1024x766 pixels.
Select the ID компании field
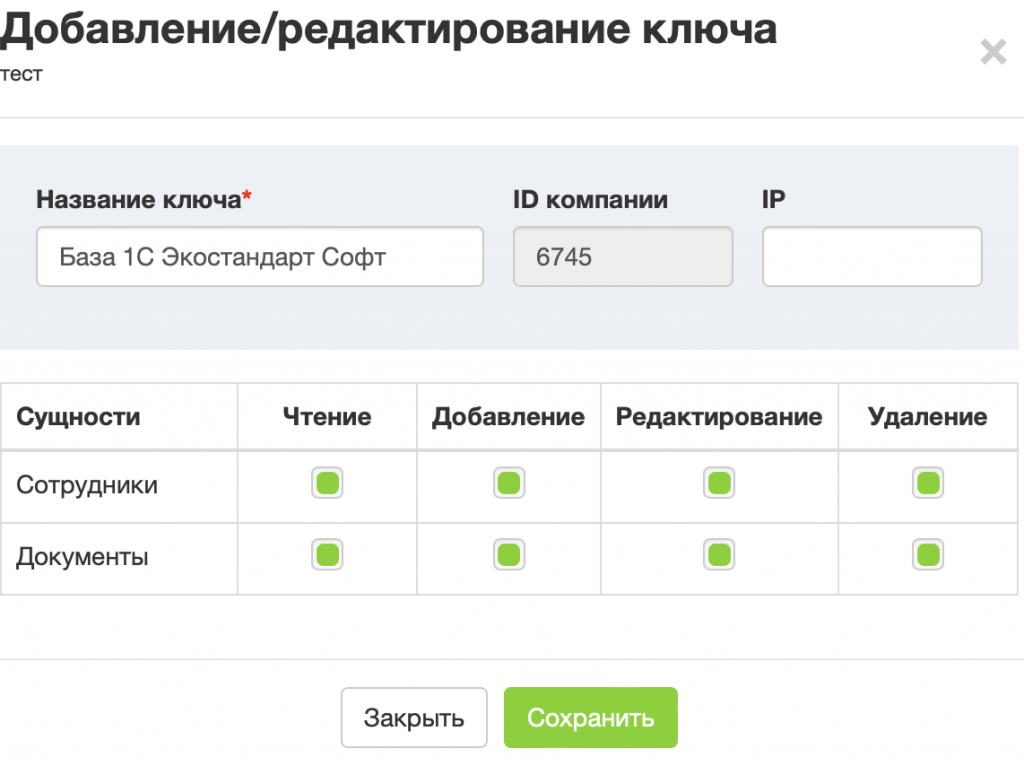coord(623,257)
